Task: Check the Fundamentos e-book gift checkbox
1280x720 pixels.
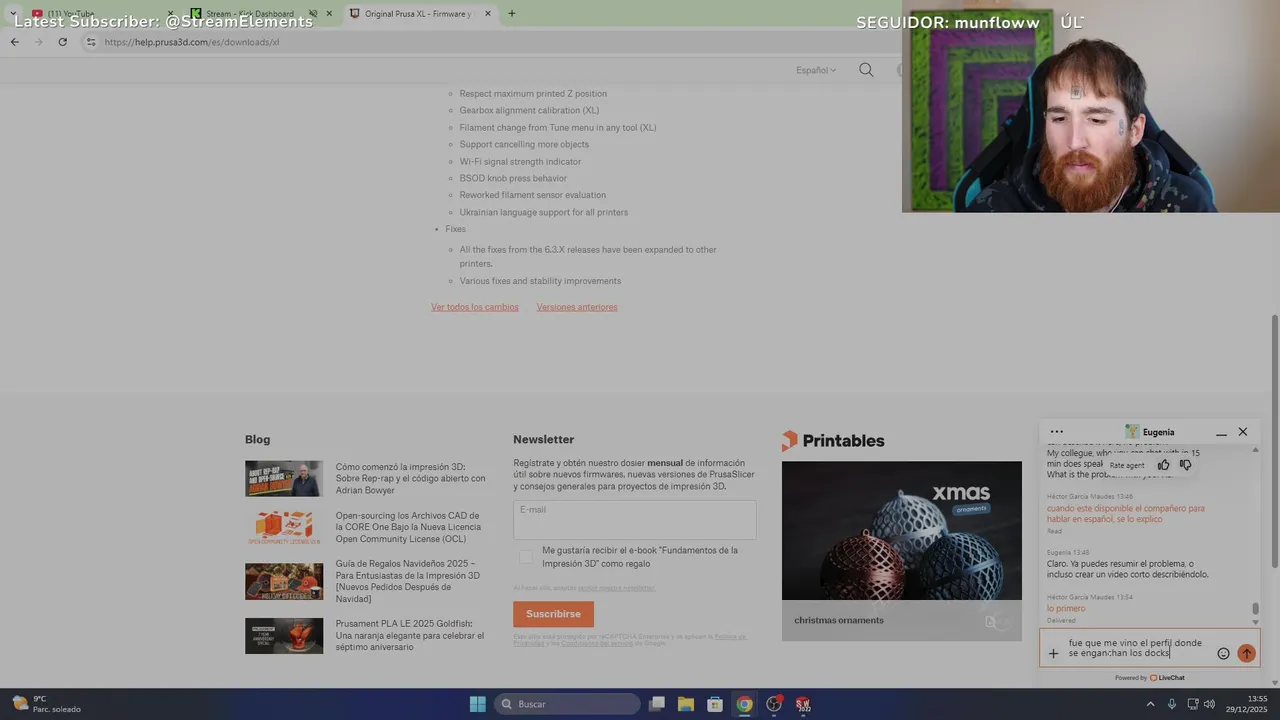Action: pyautogui.click(x=526, y=556)
